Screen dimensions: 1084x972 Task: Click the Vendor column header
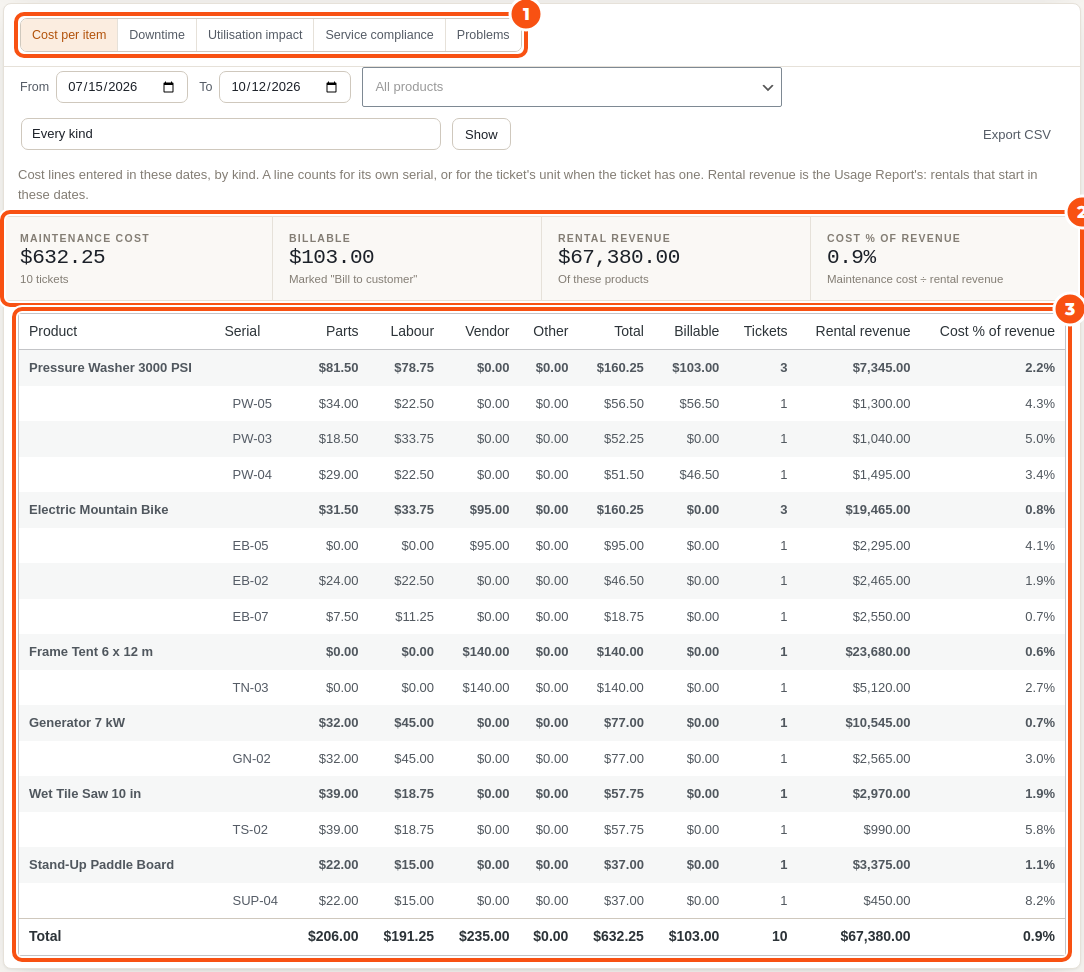click(487, 331)
